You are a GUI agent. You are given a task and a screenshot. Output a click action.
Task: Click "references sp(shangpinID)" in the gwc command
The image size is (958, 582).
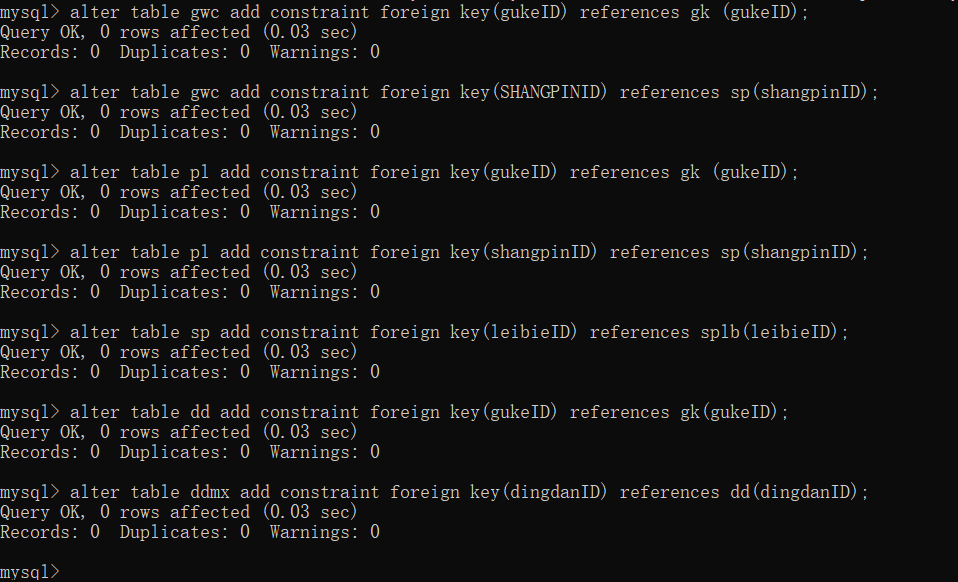point(748,92)
